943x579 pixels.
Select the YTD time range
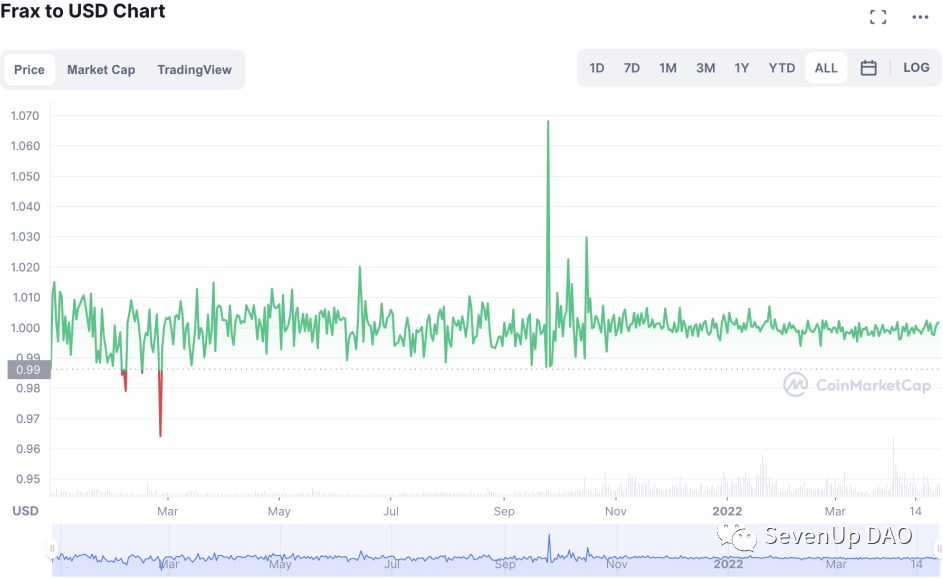click(x=782, y=68)
